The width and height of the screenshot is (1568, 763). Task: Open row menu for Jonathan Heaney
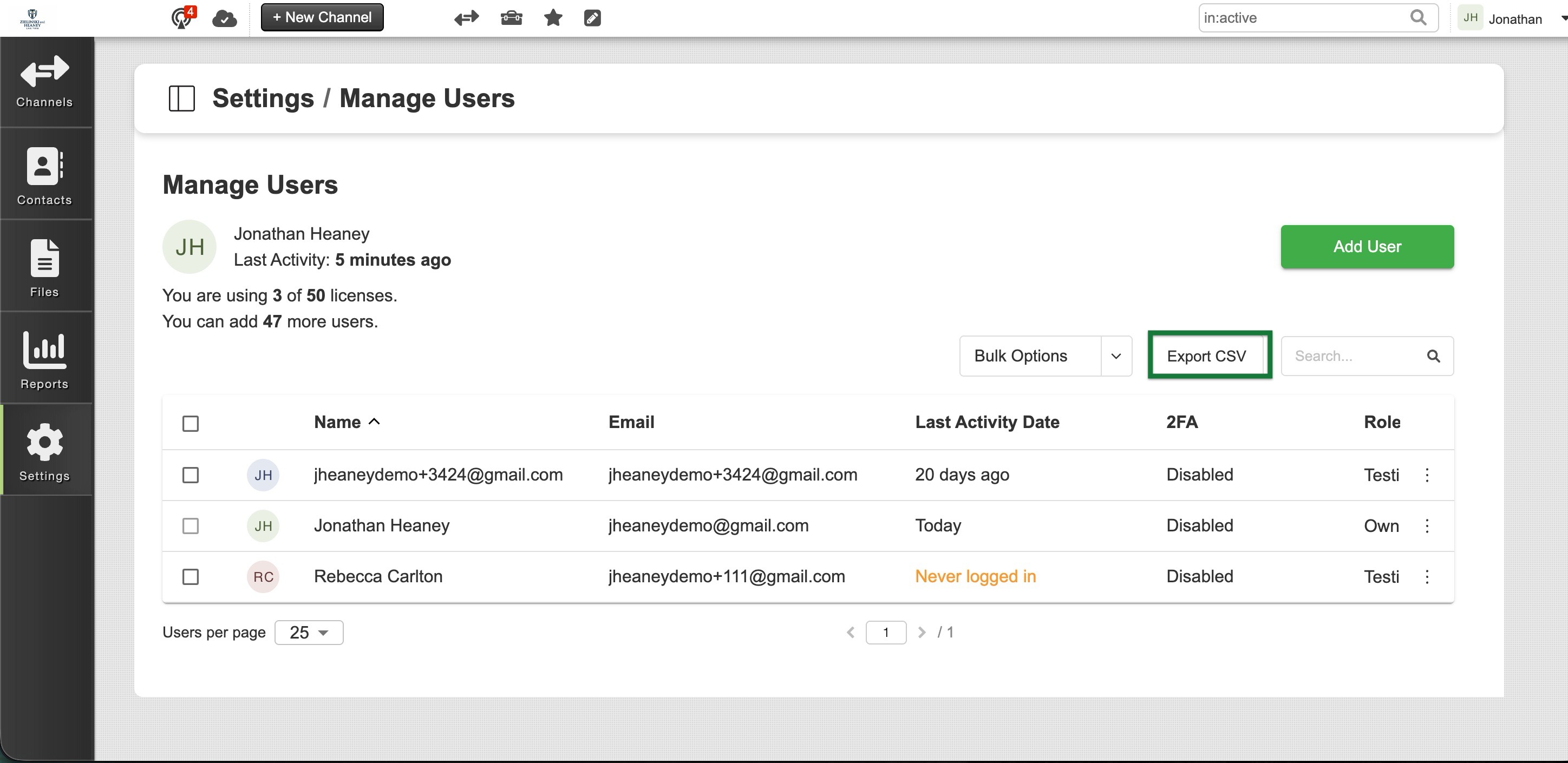coord(1427,527)
